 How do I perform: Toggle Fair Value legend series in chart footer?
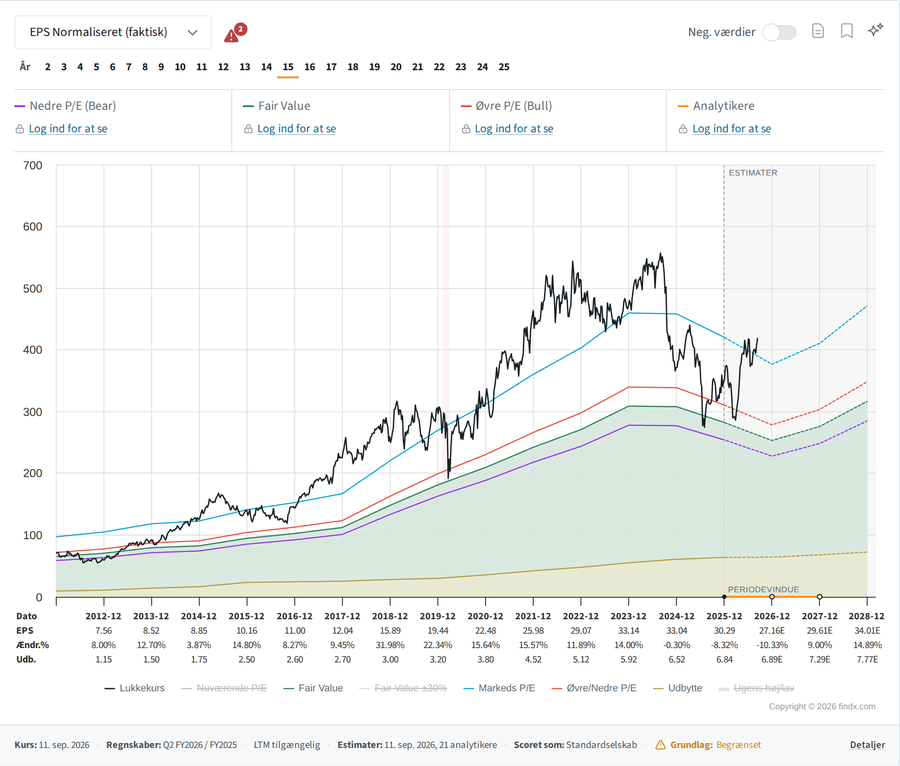pos(313,688)
